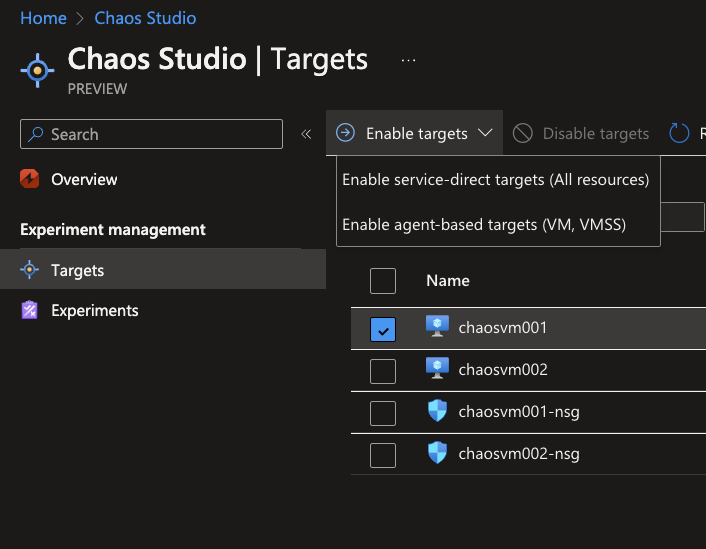Toggle the select-all checkbox in header
The height and width of the screenshot is (549, 706).
point(383,281)
